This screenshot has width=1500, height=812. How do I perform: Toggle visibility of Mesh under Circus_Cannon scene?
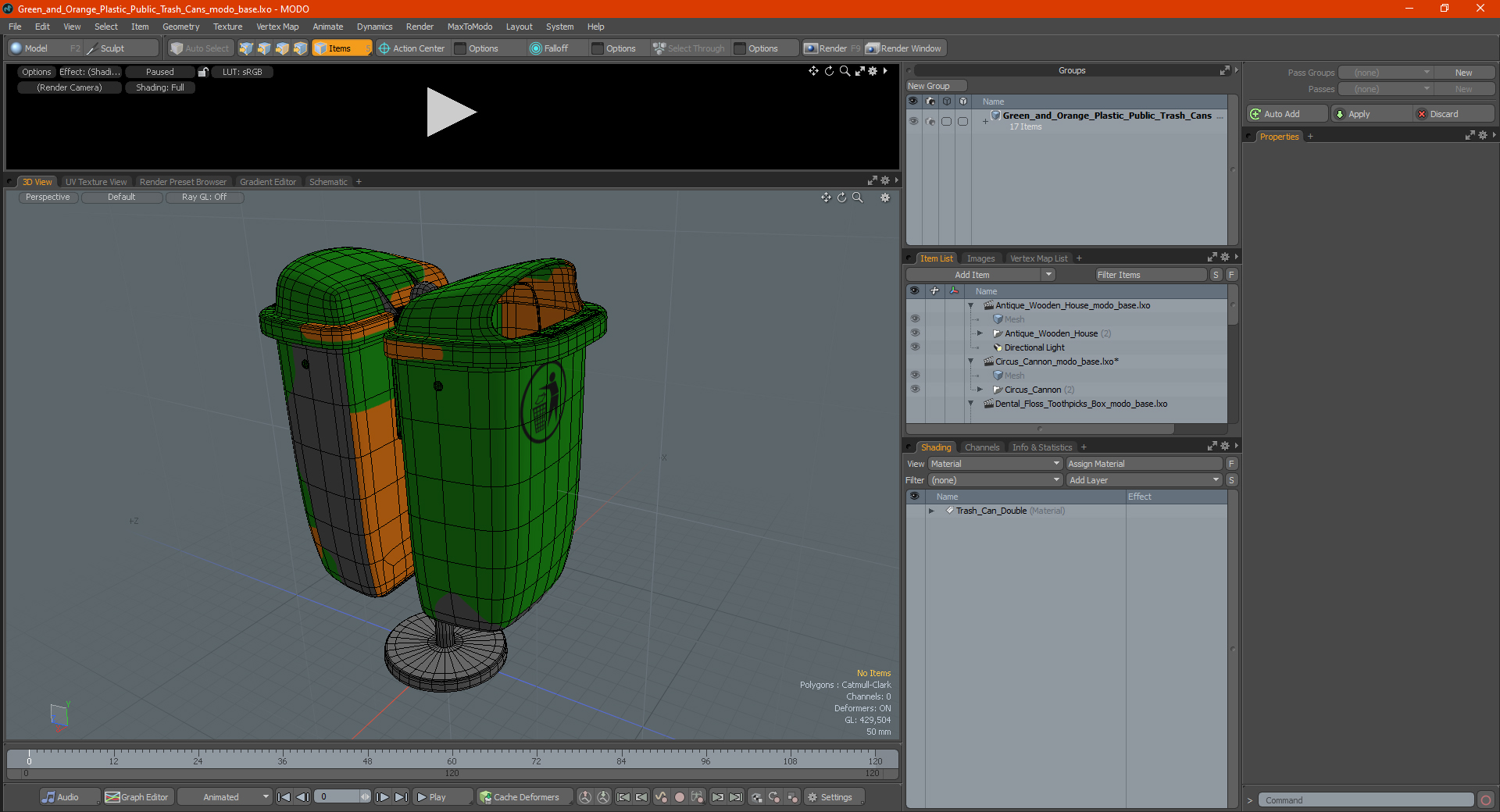click(915, 376)
